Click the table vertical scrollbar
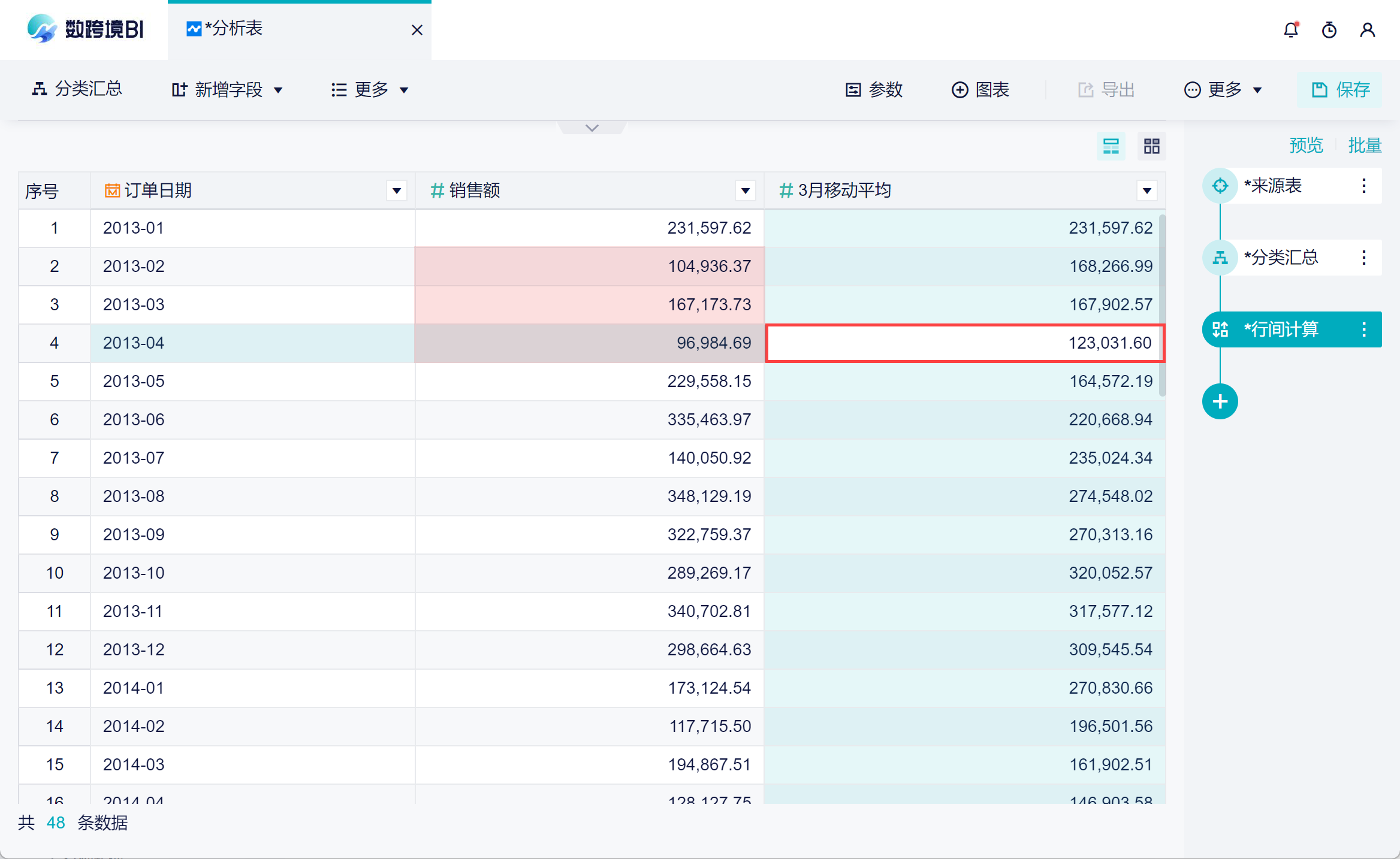The width and height of the screenshot is (1400, 859). point(1162,306)
